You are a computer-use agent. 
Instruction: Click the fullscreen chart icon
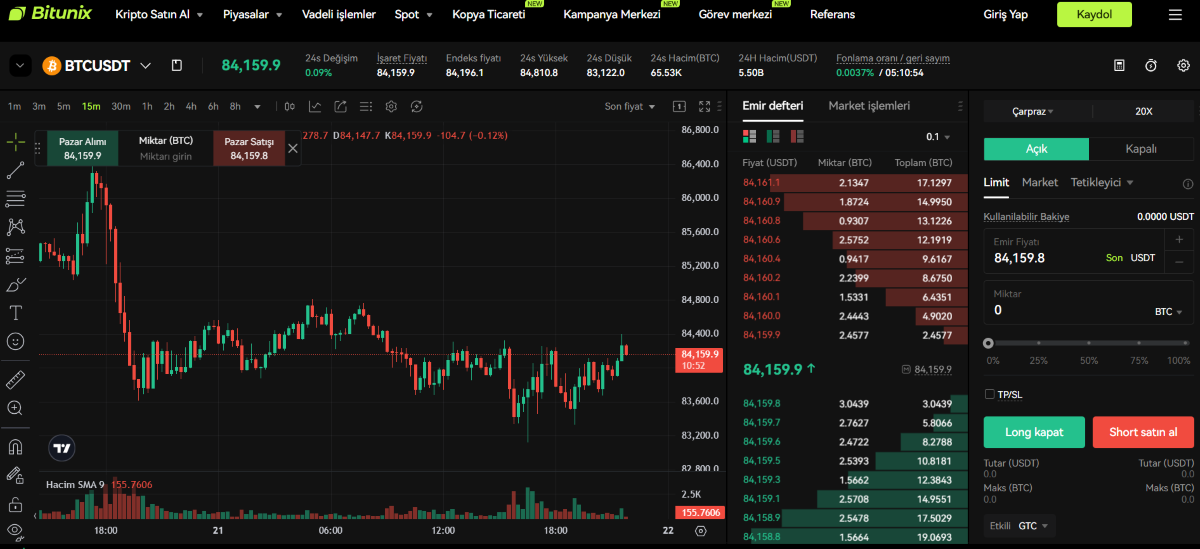click(x=704, y=106)
